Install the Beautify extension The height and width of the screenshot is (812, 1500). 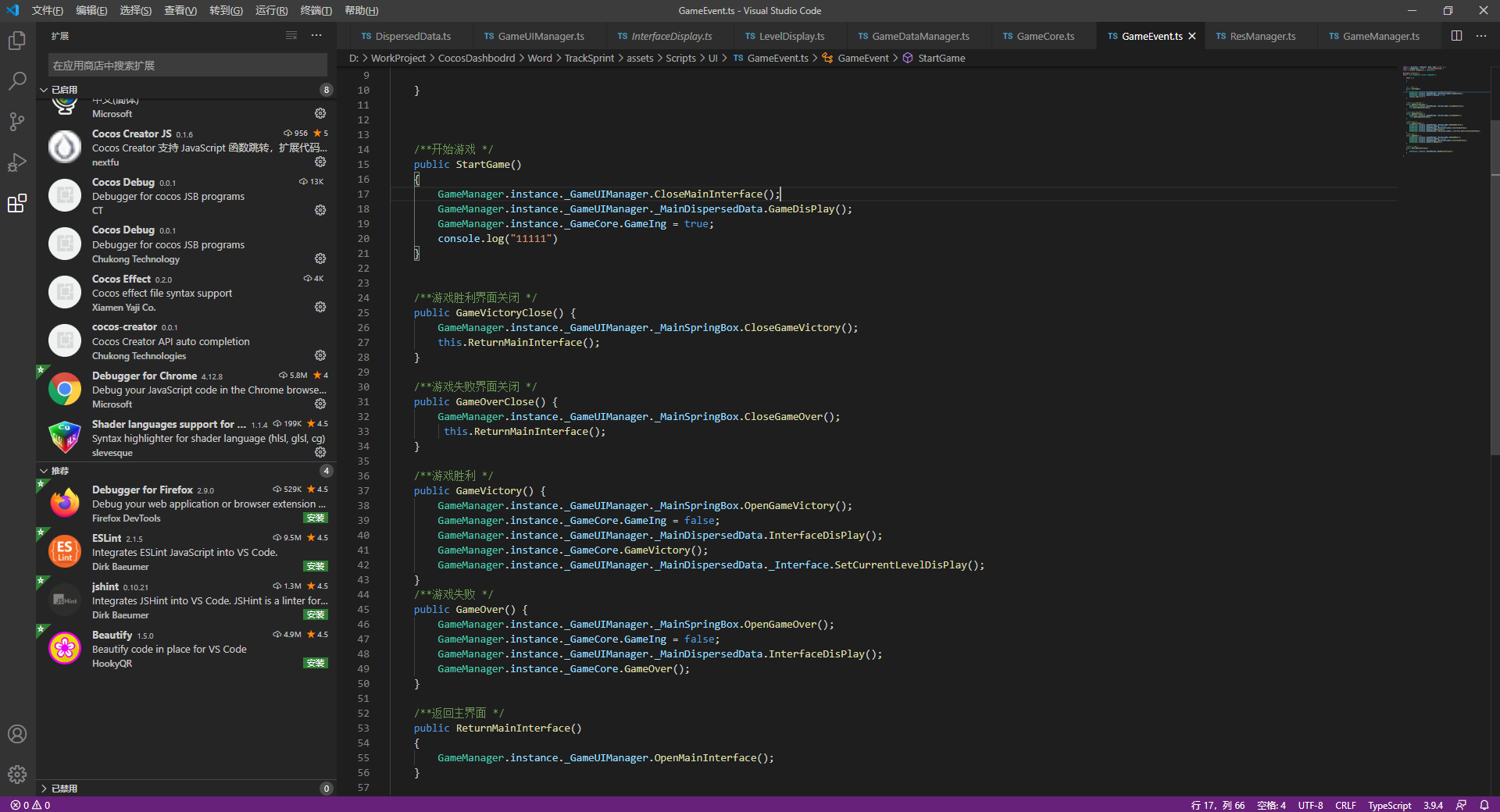(x=316, y=663)
